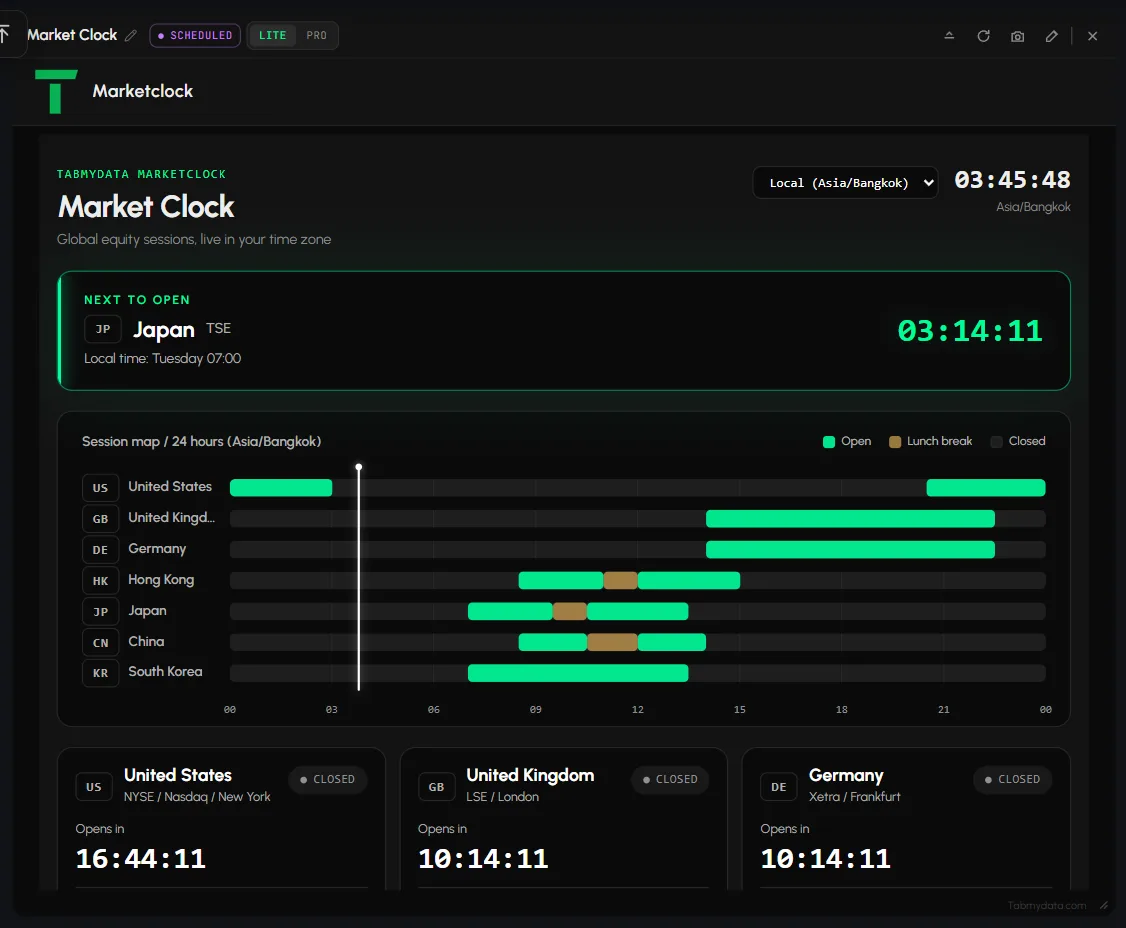1126x928 pixels.
Task: Click the Hong Kong lunch break segment
Action: (x=620, y=580)
